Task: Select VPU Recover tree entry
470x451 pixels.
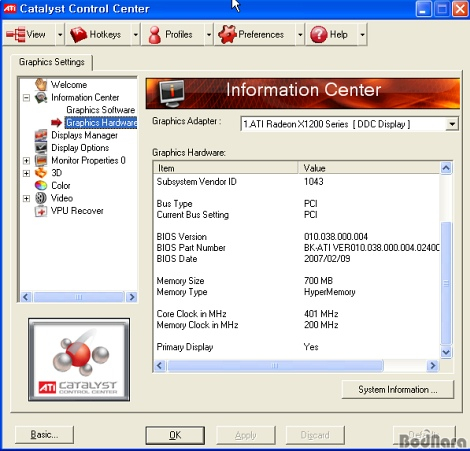Action: [77, 211]
